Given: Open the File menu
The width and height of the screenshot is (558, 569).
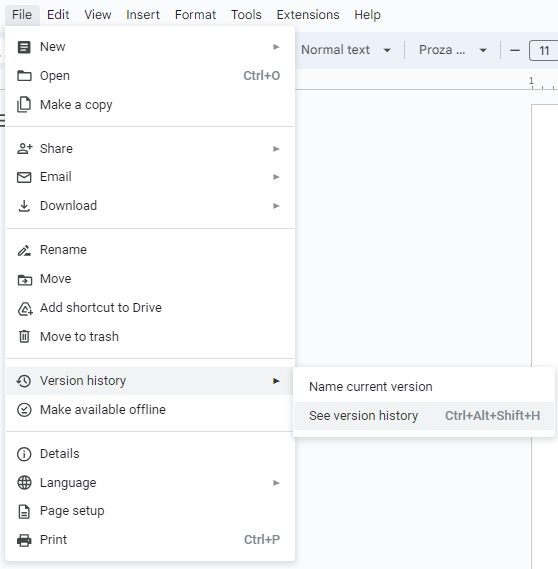Looking at the screenshot, I should [22, 15].
